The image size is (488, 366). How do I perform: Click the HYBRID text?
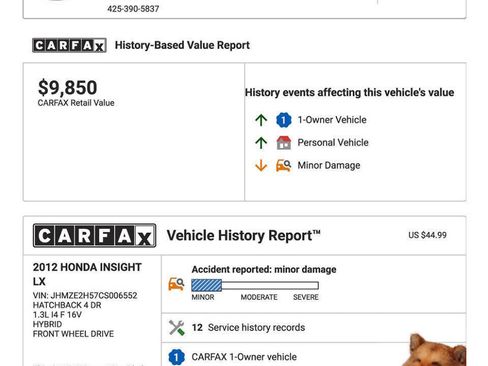[47, 324]
